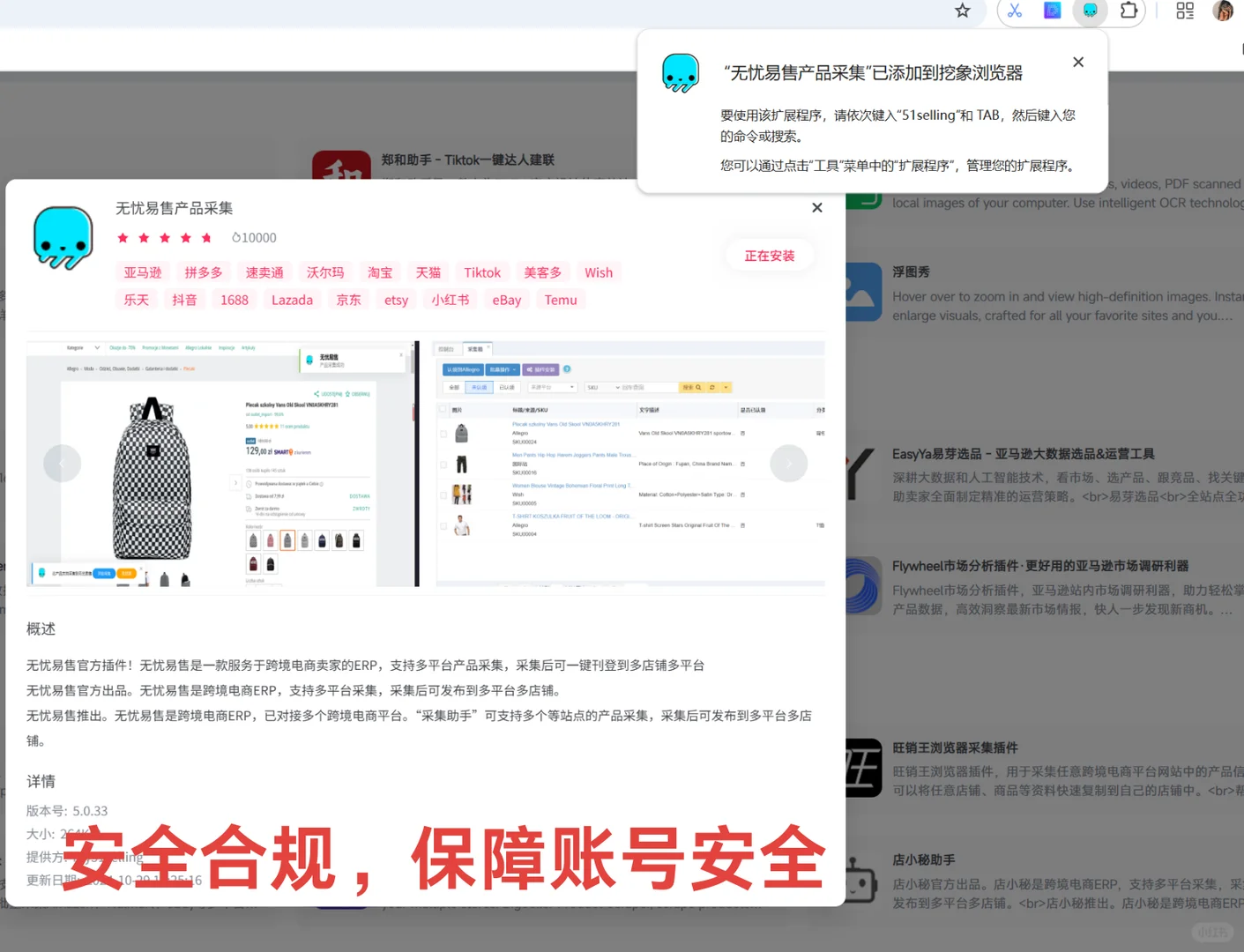
Task: Click the octopus logo beside 无忧易售产品采集 title
Action: (x=62, y=239)
